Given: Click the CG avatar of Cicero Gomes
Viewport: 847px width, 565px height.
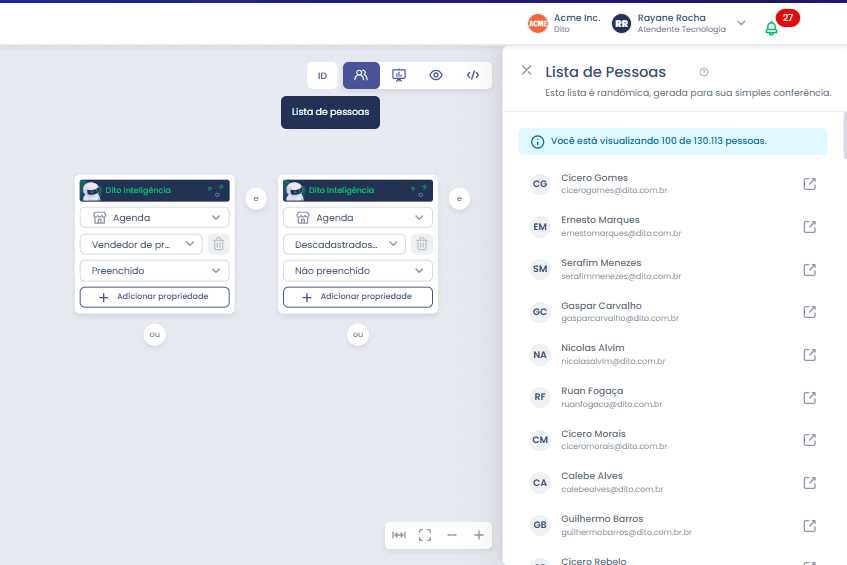Looking at the screenshot, I should tap(540, 184).
